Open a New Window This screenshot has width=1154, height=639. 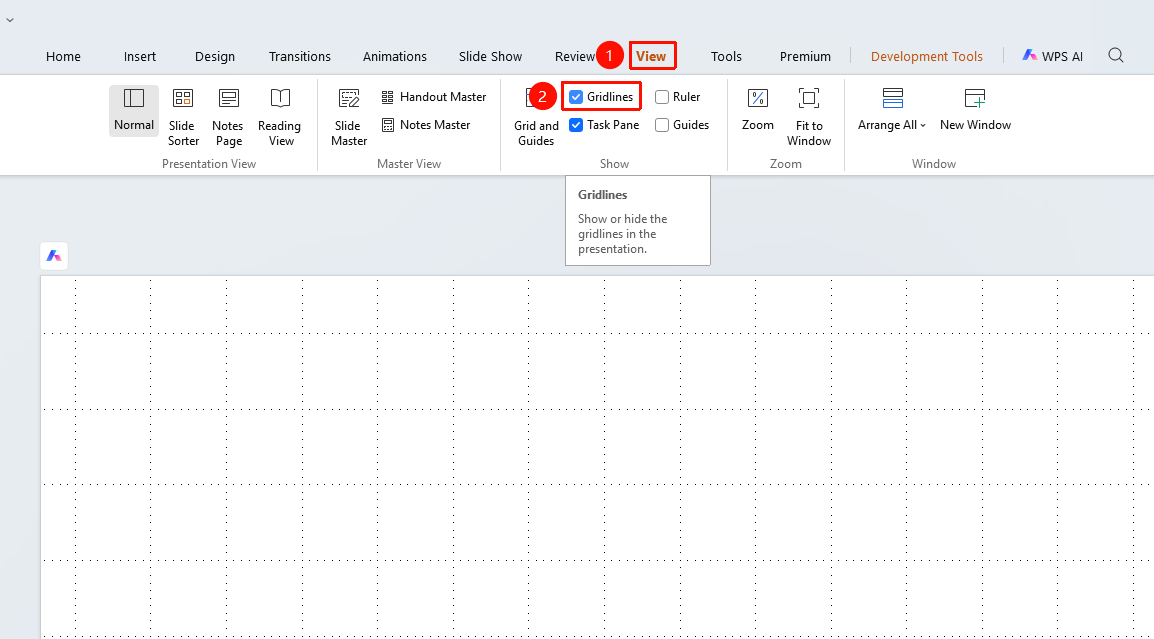(x=975, y=110)
